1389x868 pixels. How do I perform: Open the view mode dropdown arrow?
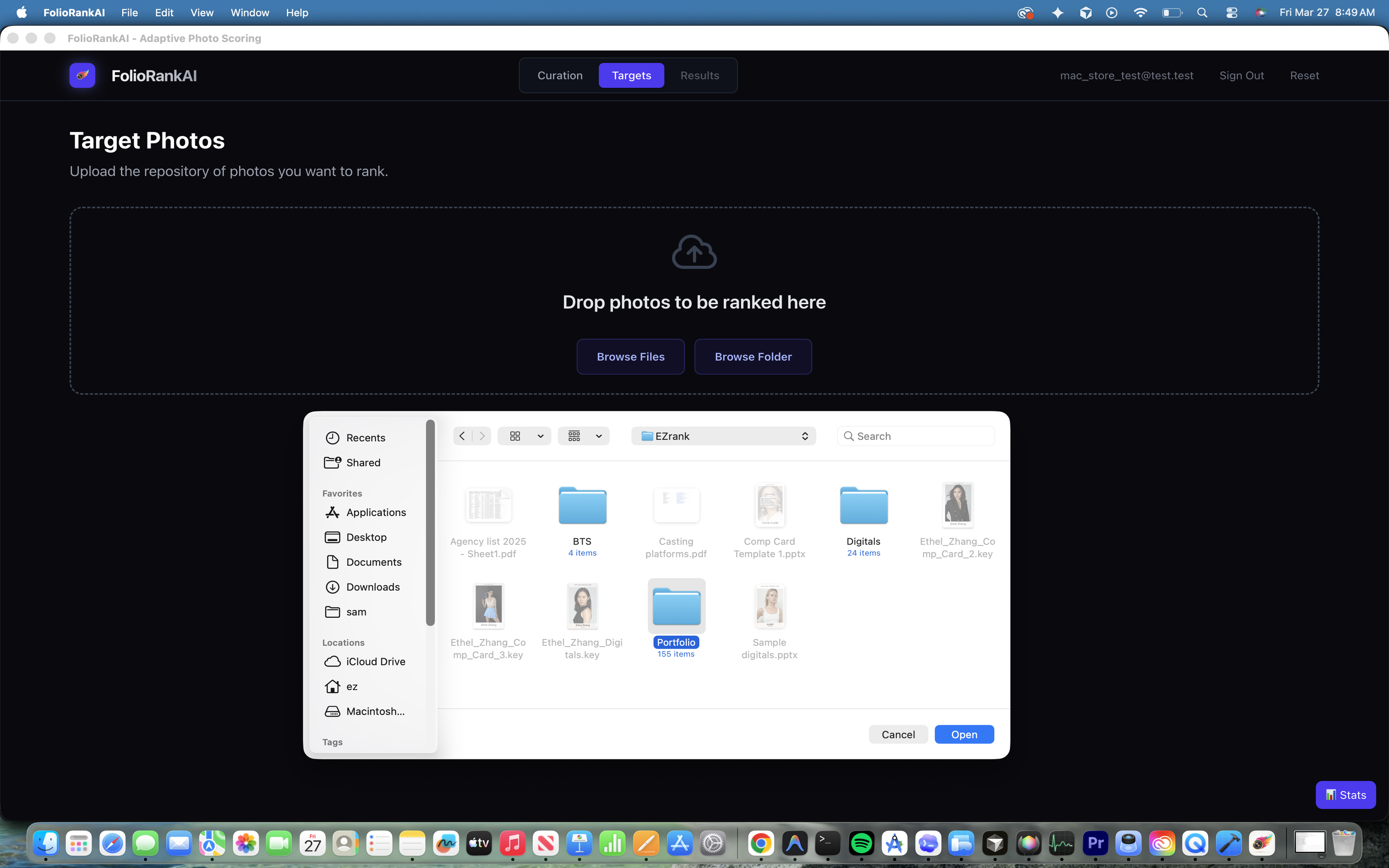tap(541, 436)
